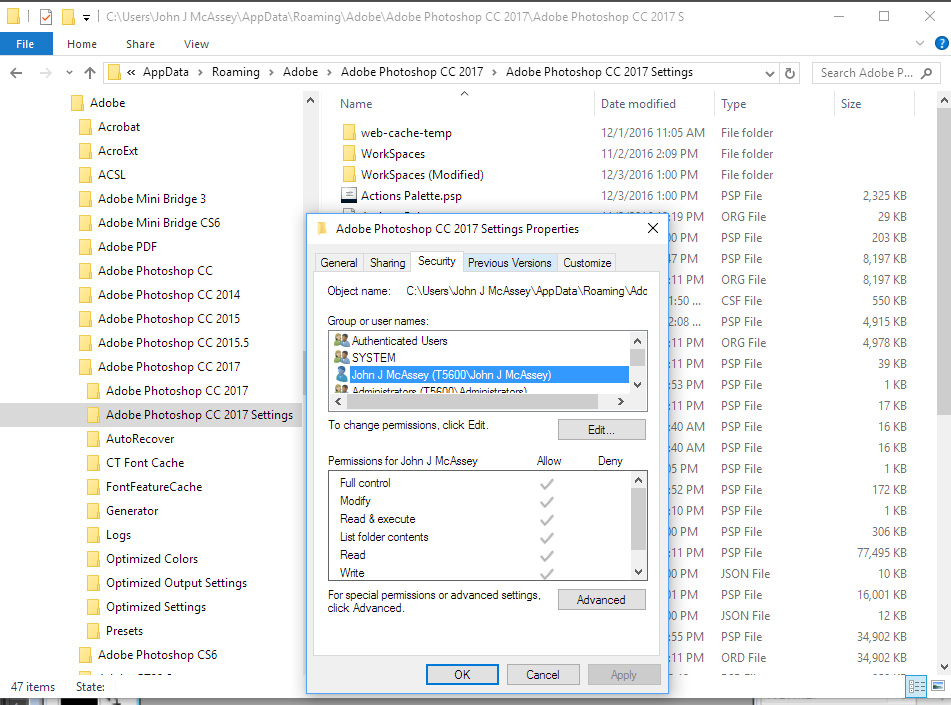The width and height of the screenshot is (951, 705).
Task: Switch to large icons view in status bar
Action: pyautogui.click(x=938, y=686)
